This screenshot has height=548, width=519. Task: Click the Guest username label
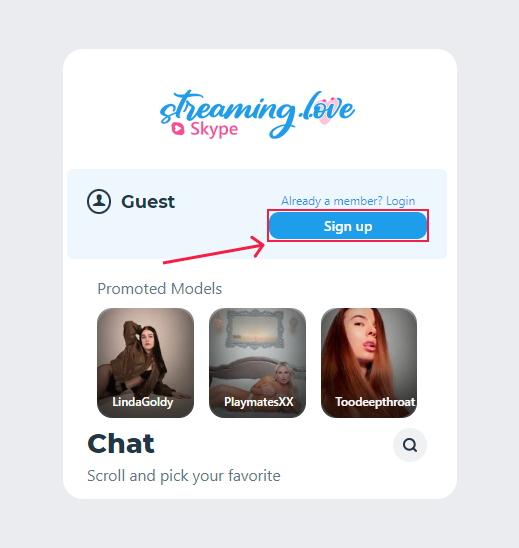pos(148,202)
